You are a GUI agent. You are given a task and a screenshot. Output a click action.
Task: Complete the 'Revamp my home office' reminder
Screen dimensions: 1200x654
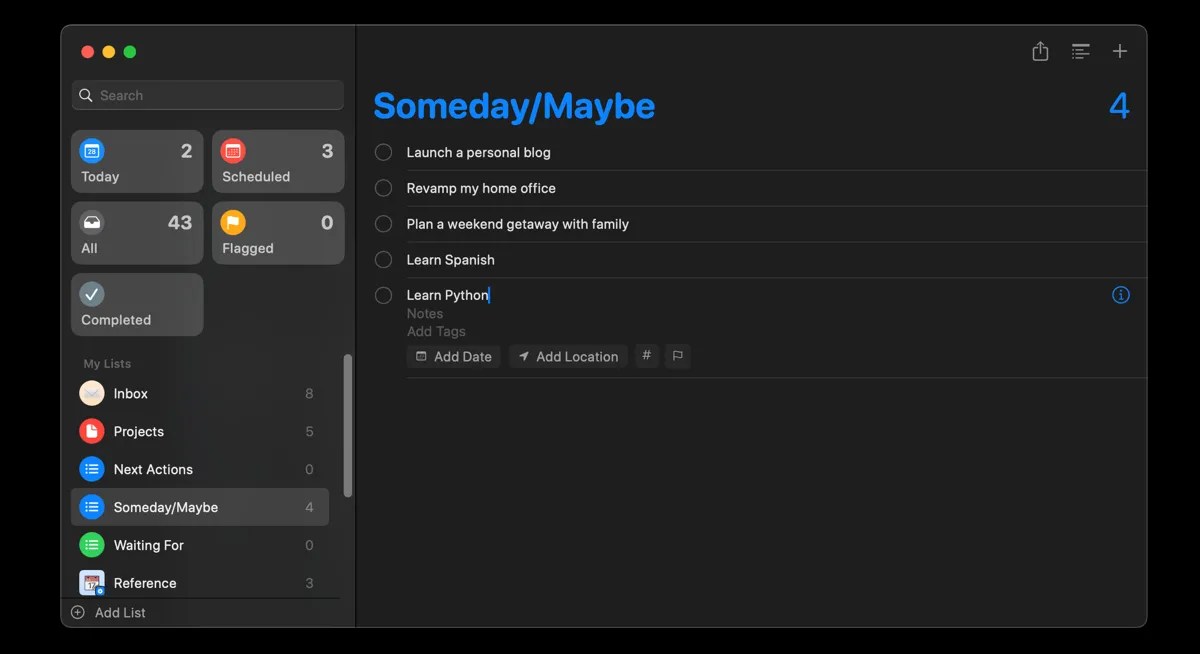coord(383,188)
